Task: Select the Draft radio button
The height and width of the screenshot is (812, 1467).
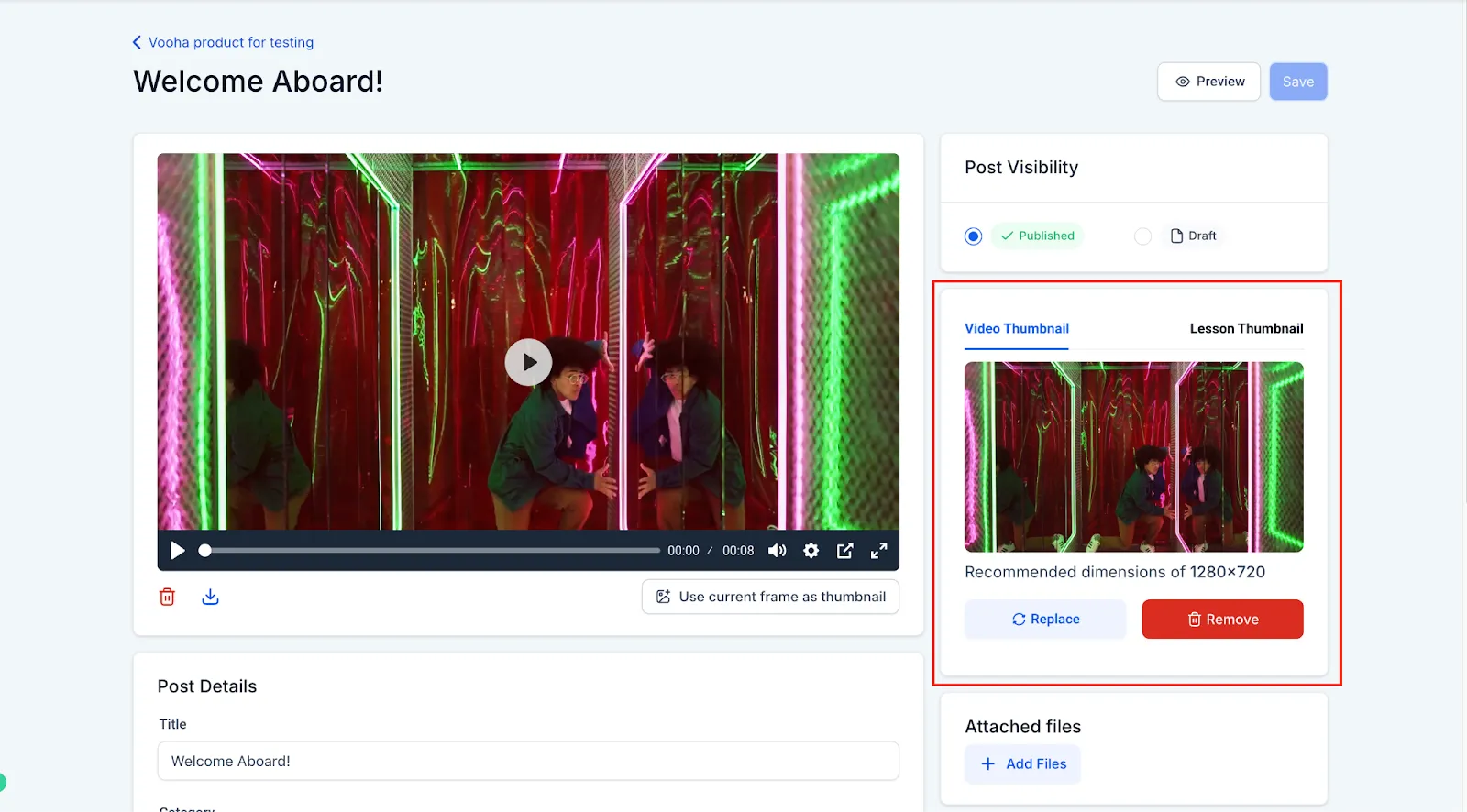Action: (x=1142, y=236)
